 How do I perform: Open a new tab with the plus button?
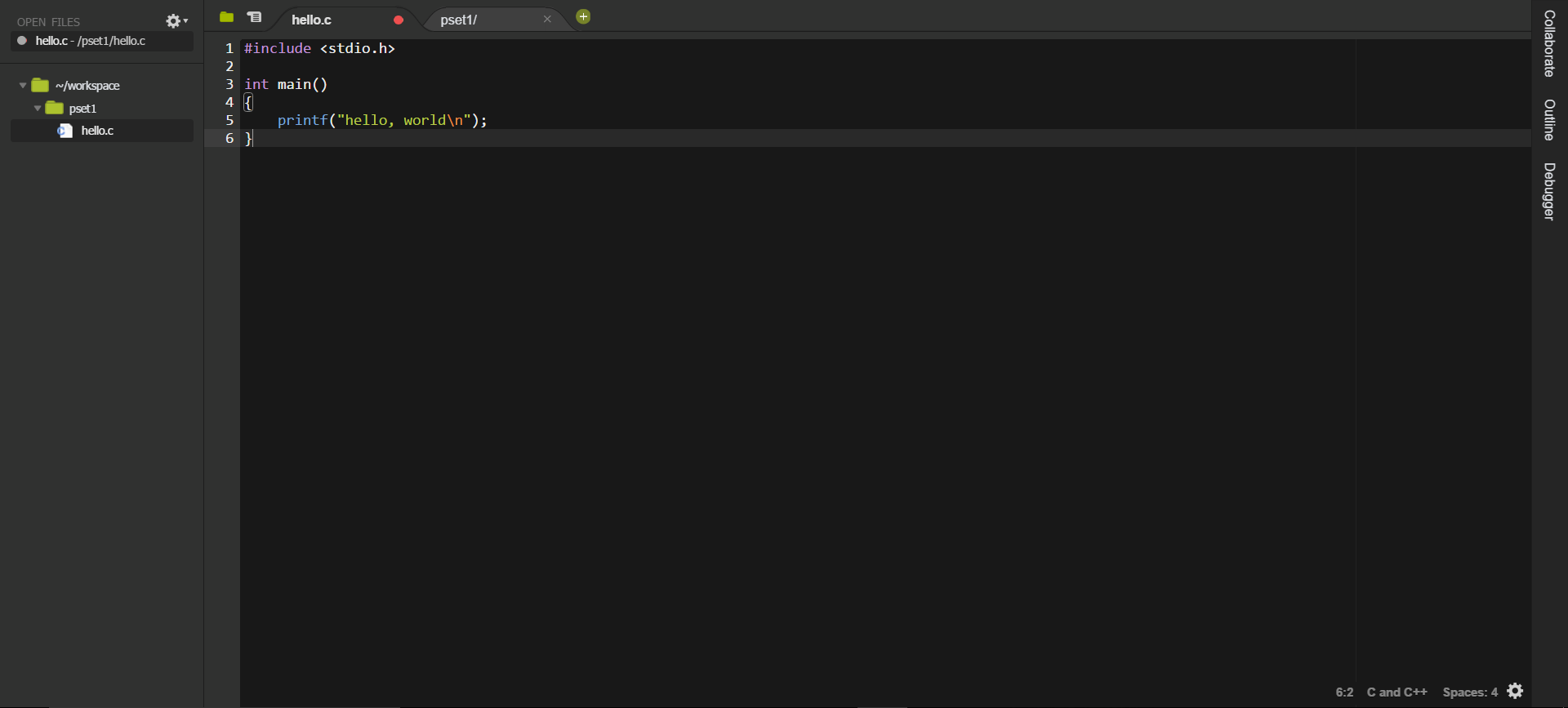(583, 16)
